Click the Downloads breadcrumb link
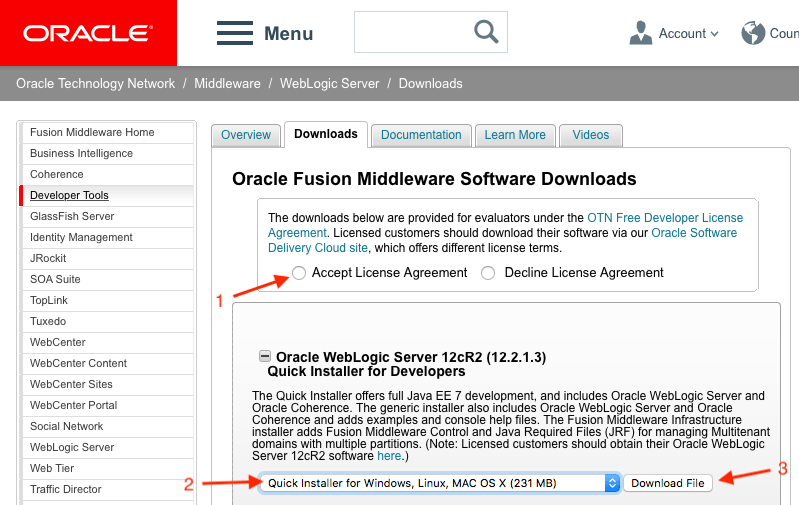Viewport: 799px width, 505px height. pos(431,84)
